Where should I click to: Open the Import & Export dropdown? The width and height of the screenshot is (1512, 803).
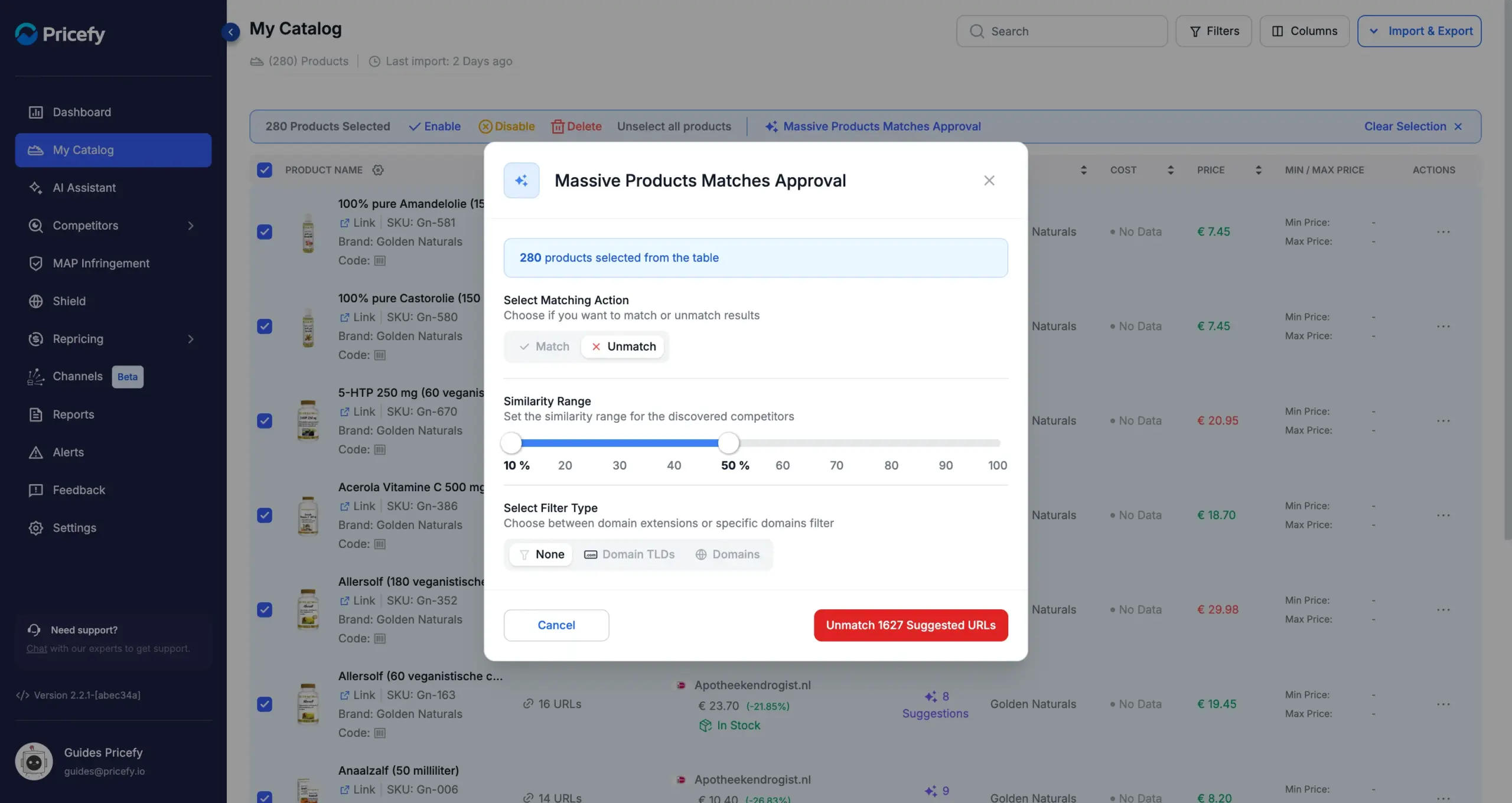point(1419,31)
